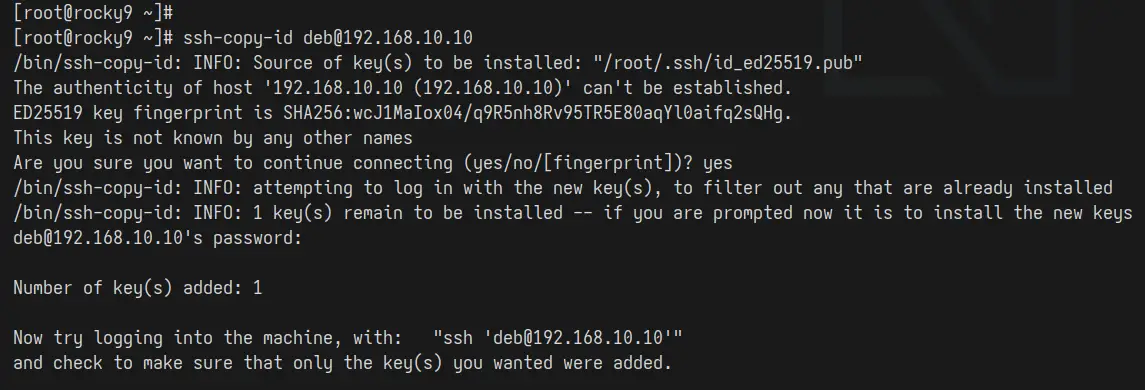Viewport: 1145px width, 390px height.
Task: Click the id_ed25519.pub key path
Action: (728, 63)
